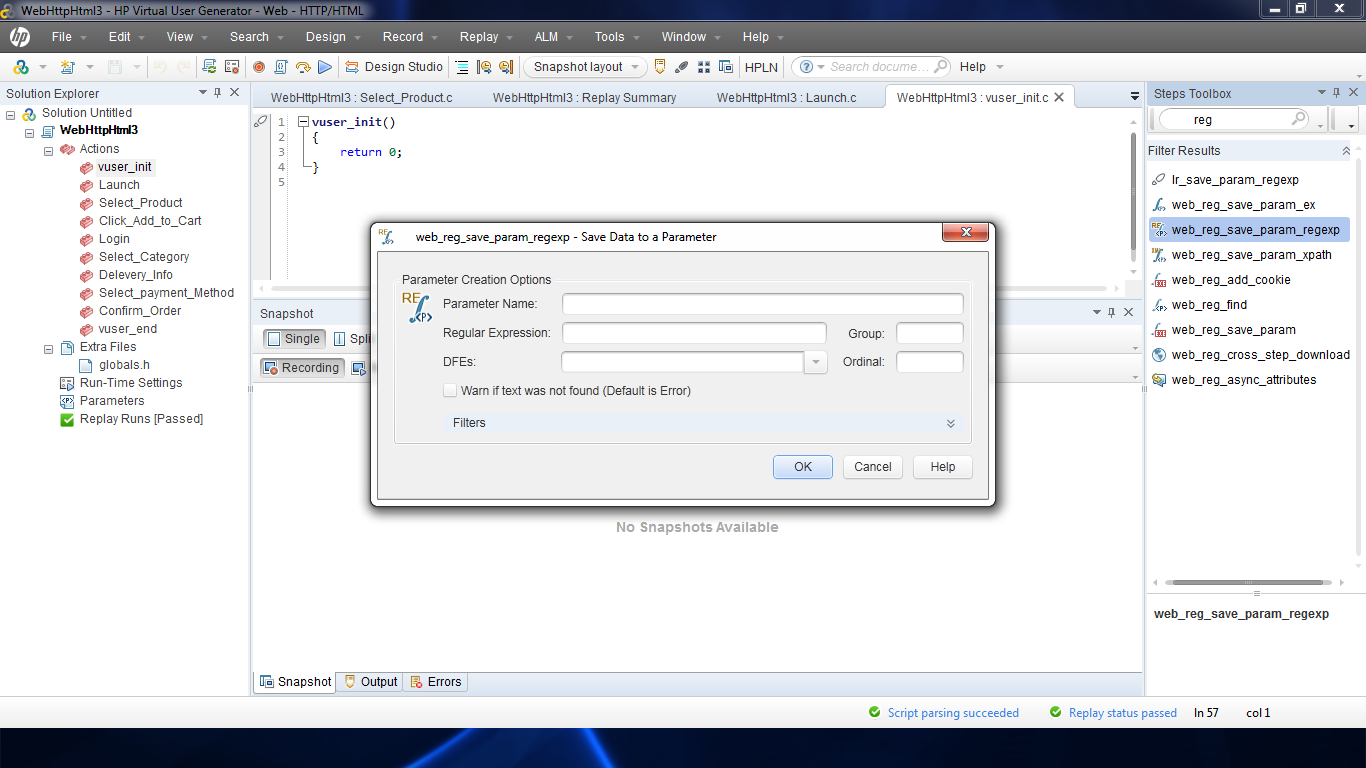Image resolution: width=1366 pixels, height=768 pixels.
Task: Collapse the Extra Files tree node
Action: coord(48,348)
